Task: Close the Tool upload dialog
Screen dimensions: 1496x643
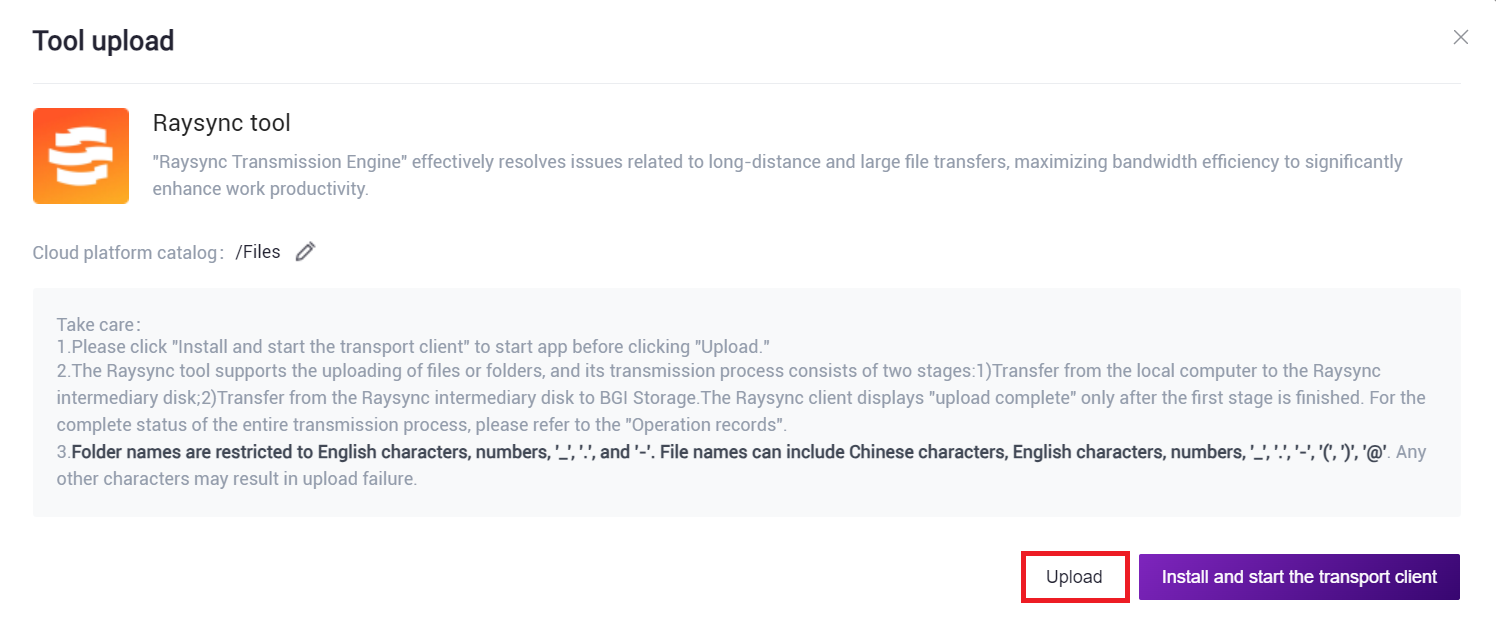Action: tap(1460, 38)
